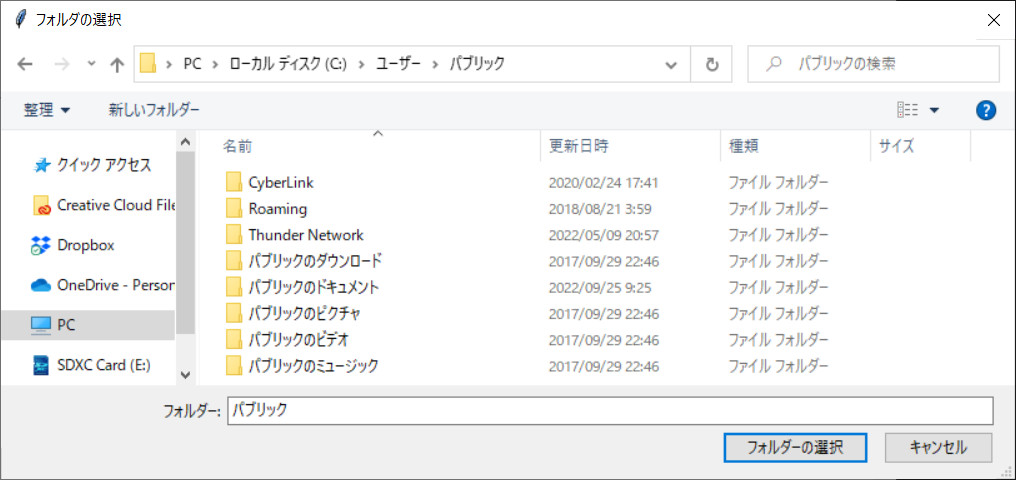Open the view options dropdown arrow
This screenshot has height=480, width=1016.
point(934,110)
